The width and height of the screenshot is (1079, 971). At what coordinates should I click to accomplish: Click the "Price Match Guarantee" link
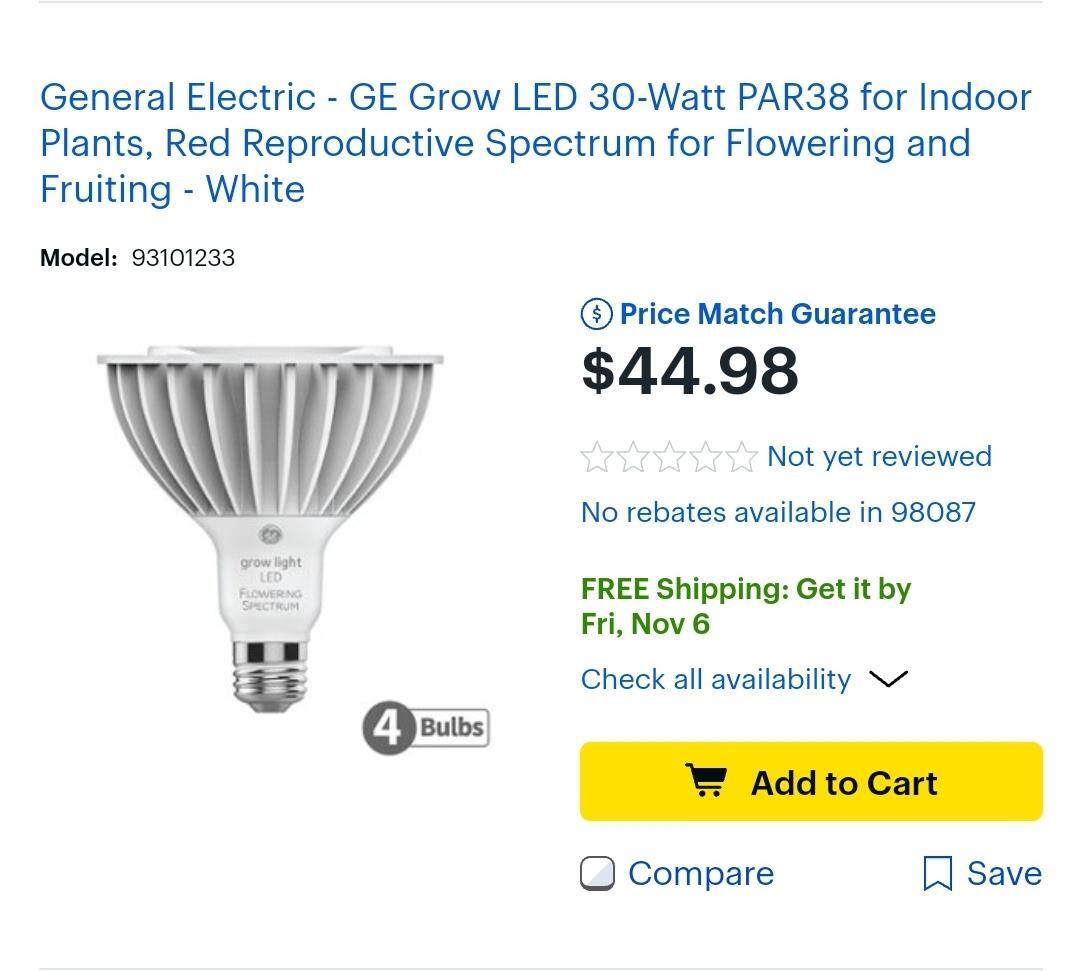point(778,314)
